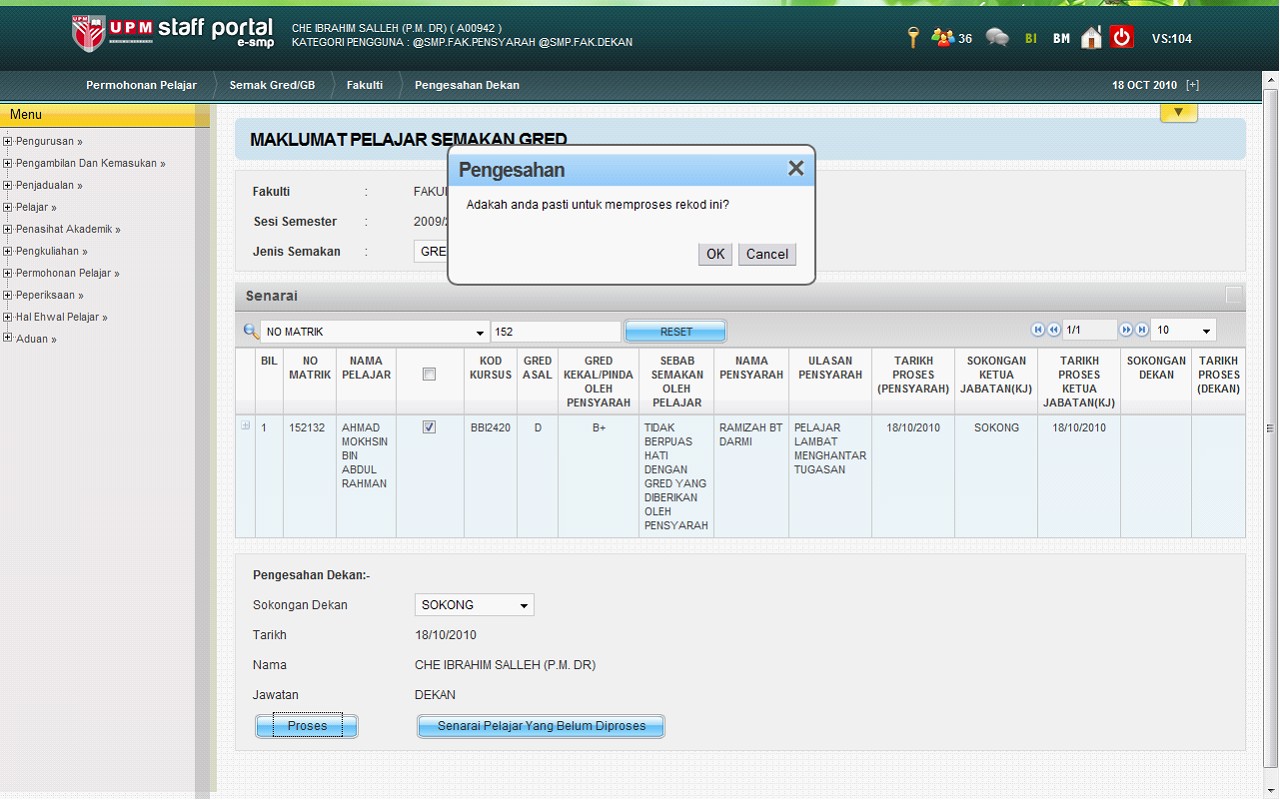Click Pengesahan Dekan breadcrumb tab
The height and width of the screenshot is (800, 1280).
[x=467, y=85]
